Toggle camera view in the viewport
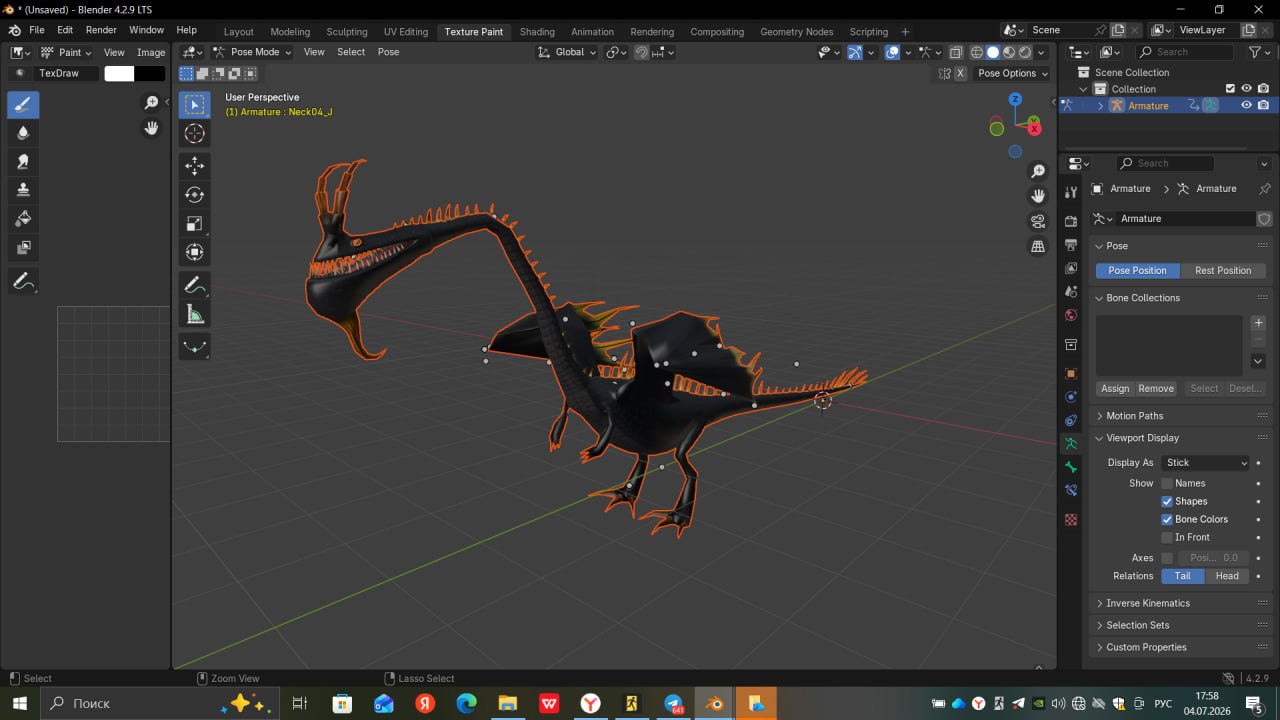This screenshot has width=1280, height=720. click(1038, 221)
